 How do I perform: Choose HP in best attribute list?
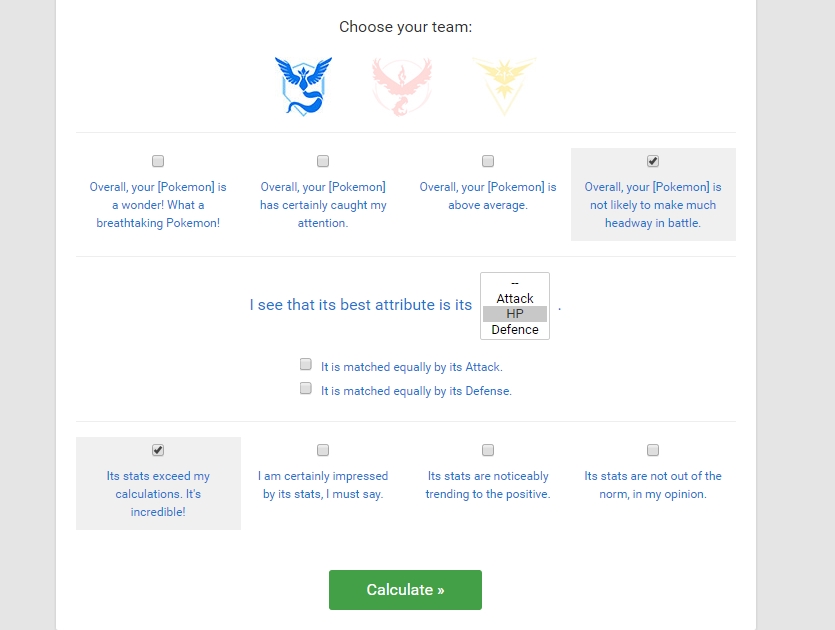tap(515, 314)
